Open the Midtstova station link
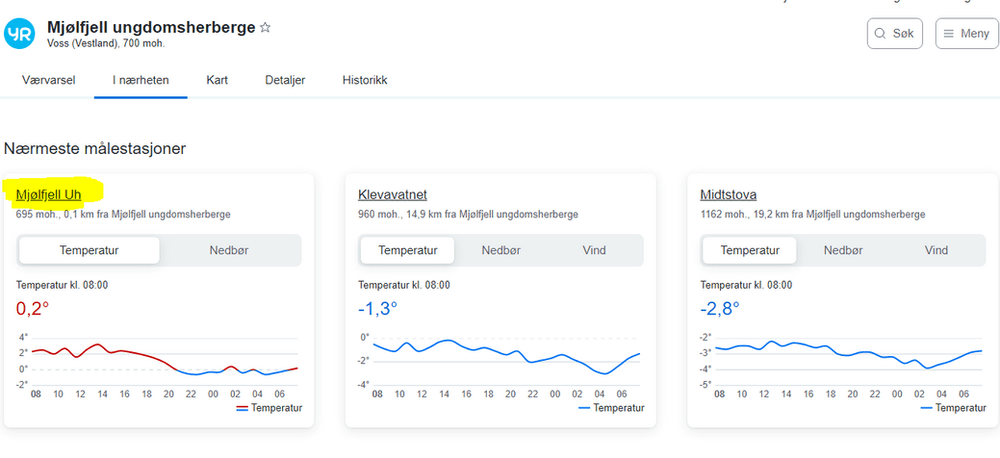The height and width of the screenshot is (458, 1000). 730,194
